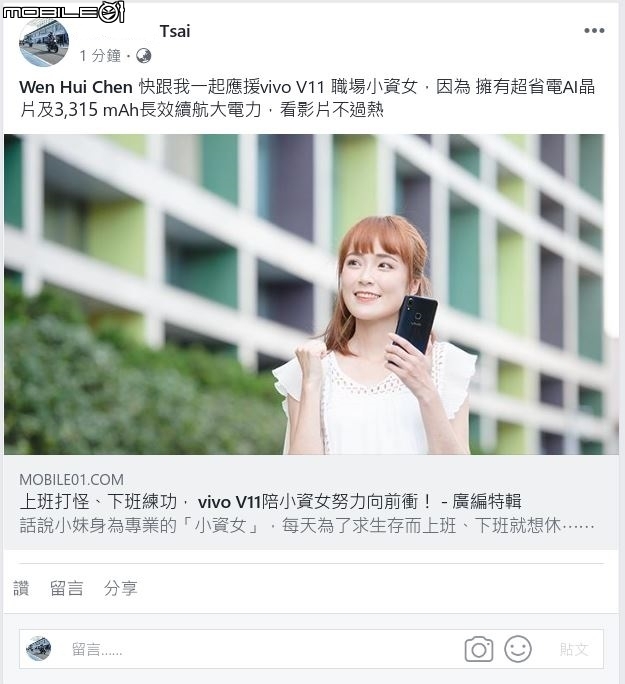Screen dimensions: 625x684
Task: Open the tagged Wen Hui Chen profile
Action: [x=75, y=87]
